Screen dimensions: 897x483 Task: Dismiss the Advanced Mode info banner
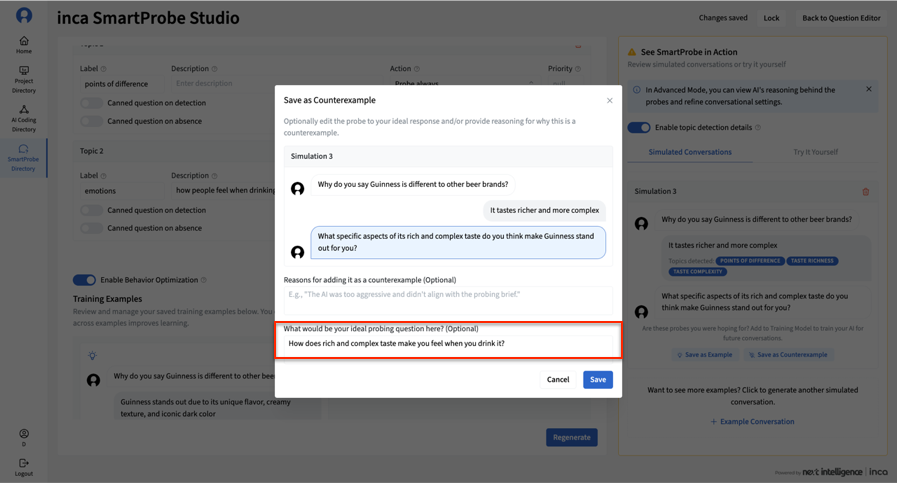pyautogui.click(x=868, y=89)
